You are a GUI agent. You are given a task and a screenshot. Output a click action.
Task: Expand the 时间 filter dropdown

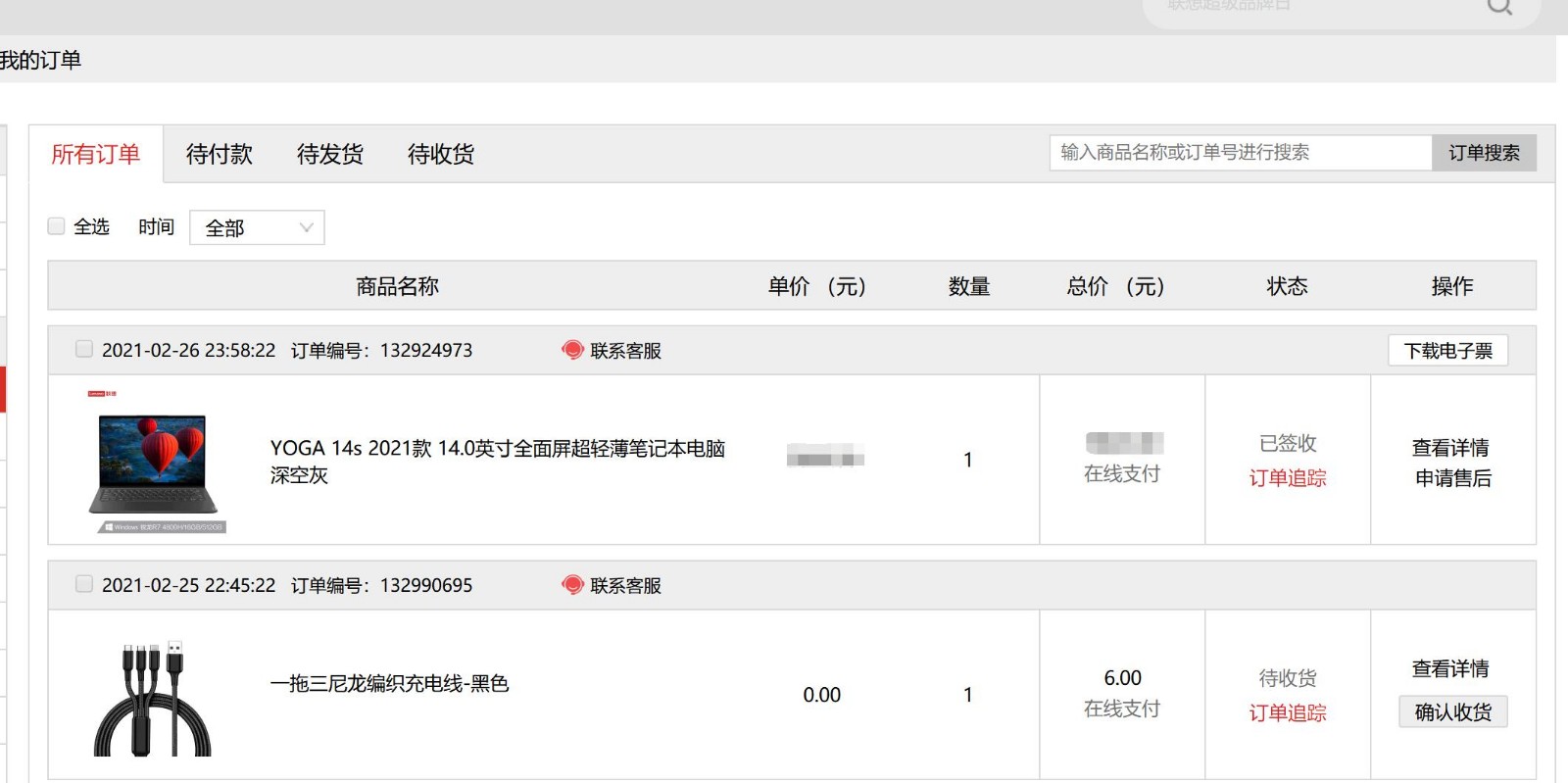[257, 227]
